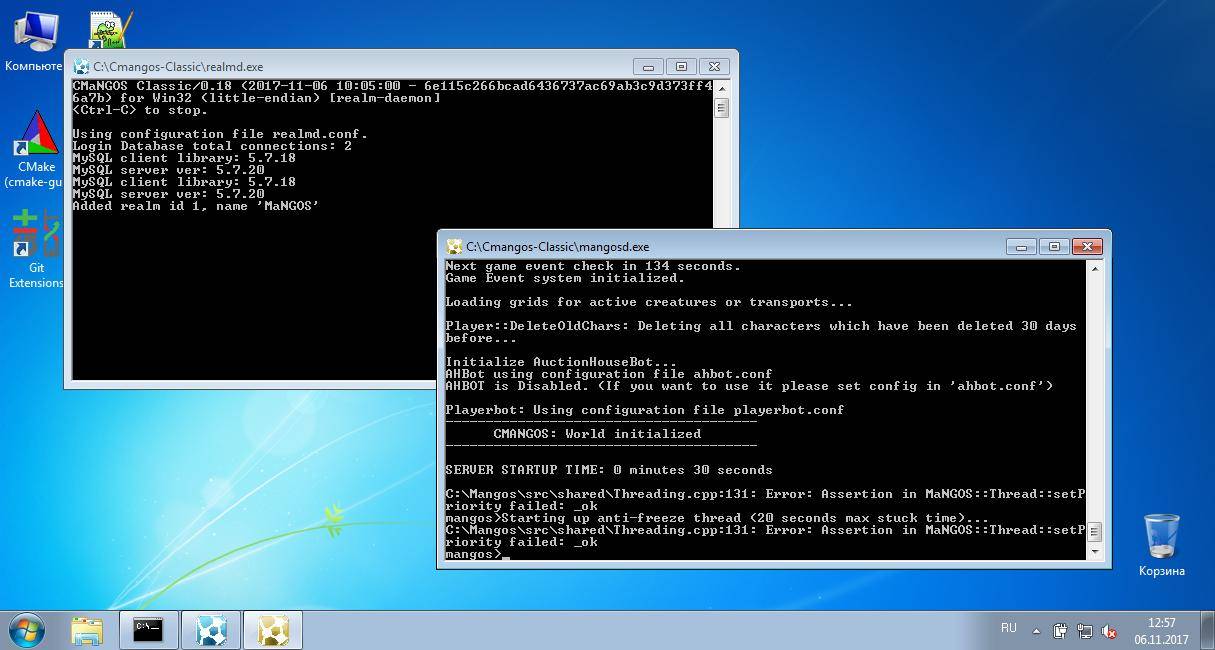
Task: Select the Notepad++ desktop icon behind realmd window
Action: 109,29
